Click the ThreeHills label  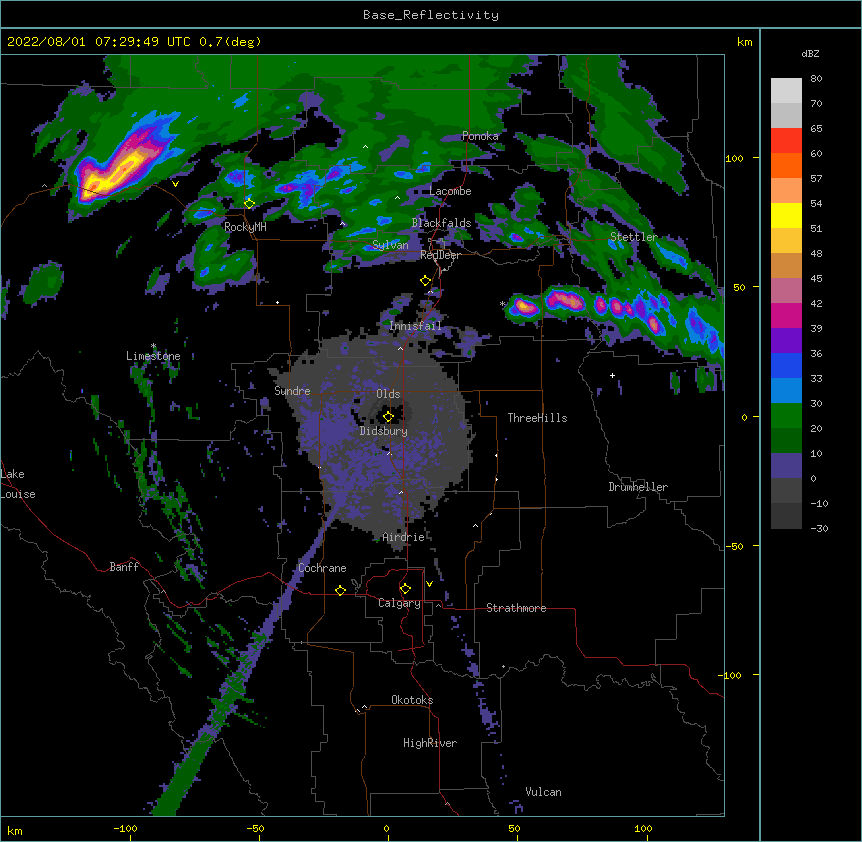[537, 418]
